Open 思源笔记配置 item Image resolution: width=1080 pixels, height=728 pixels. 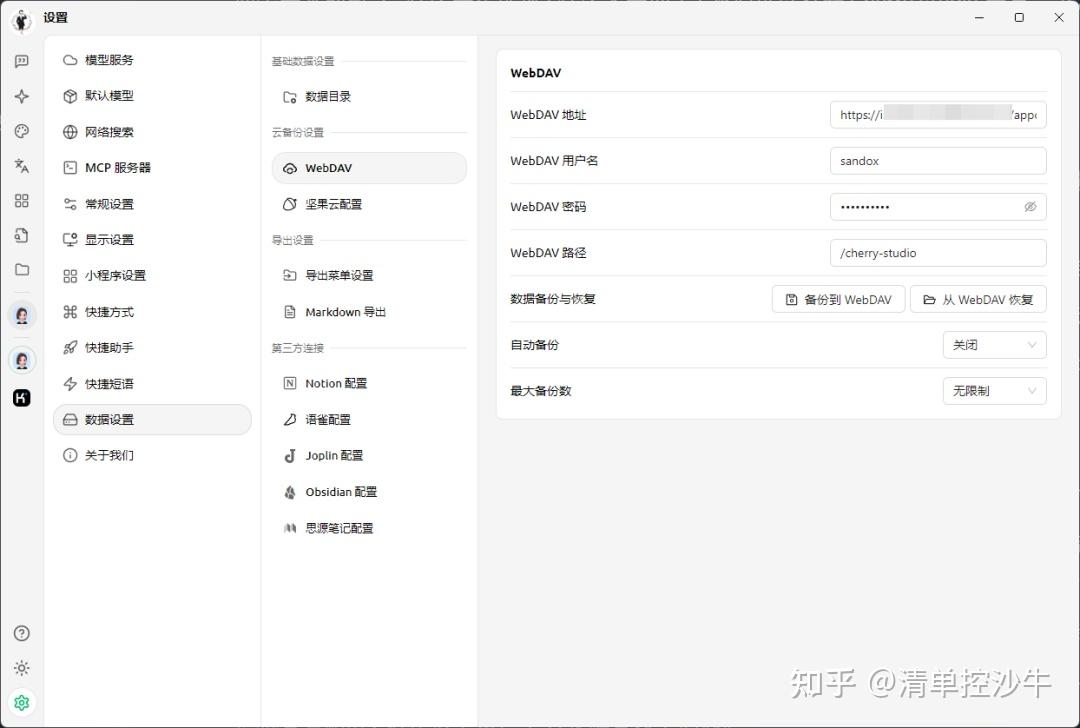click(x=369, y=528)
